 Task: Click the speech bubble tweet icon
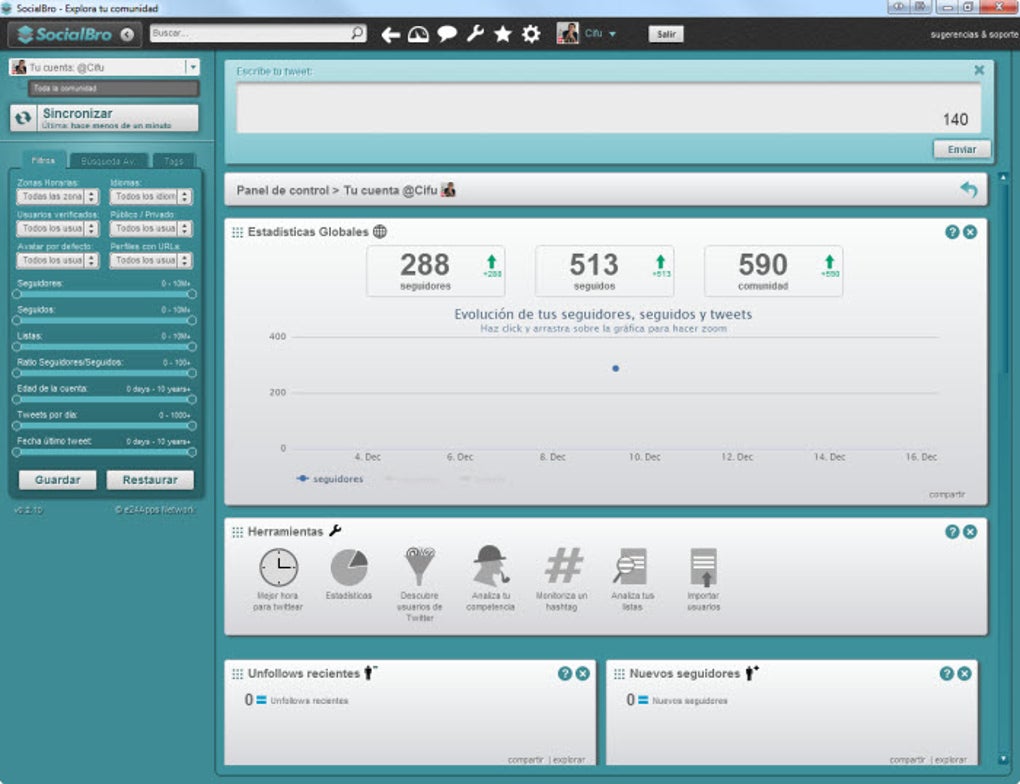tap(447, 34)
